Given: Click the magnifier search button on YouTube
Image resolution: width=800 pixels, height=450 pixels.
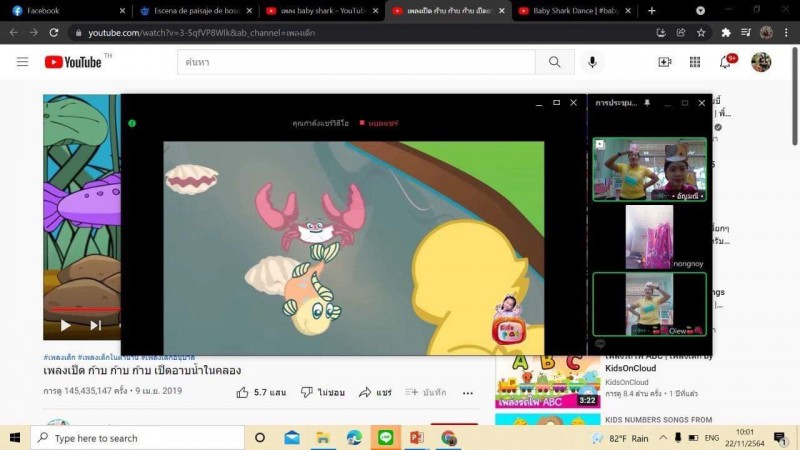Looking at the screenshot, I should click(x=554, y=62).
